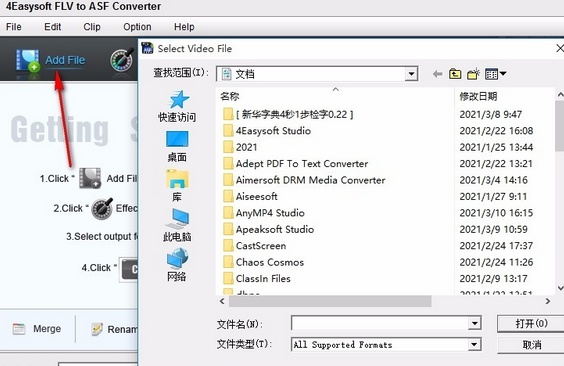The width and height of the screenshot is (564, 366).
Task: Go up one folder level icon
Action: tap(455, 74)
